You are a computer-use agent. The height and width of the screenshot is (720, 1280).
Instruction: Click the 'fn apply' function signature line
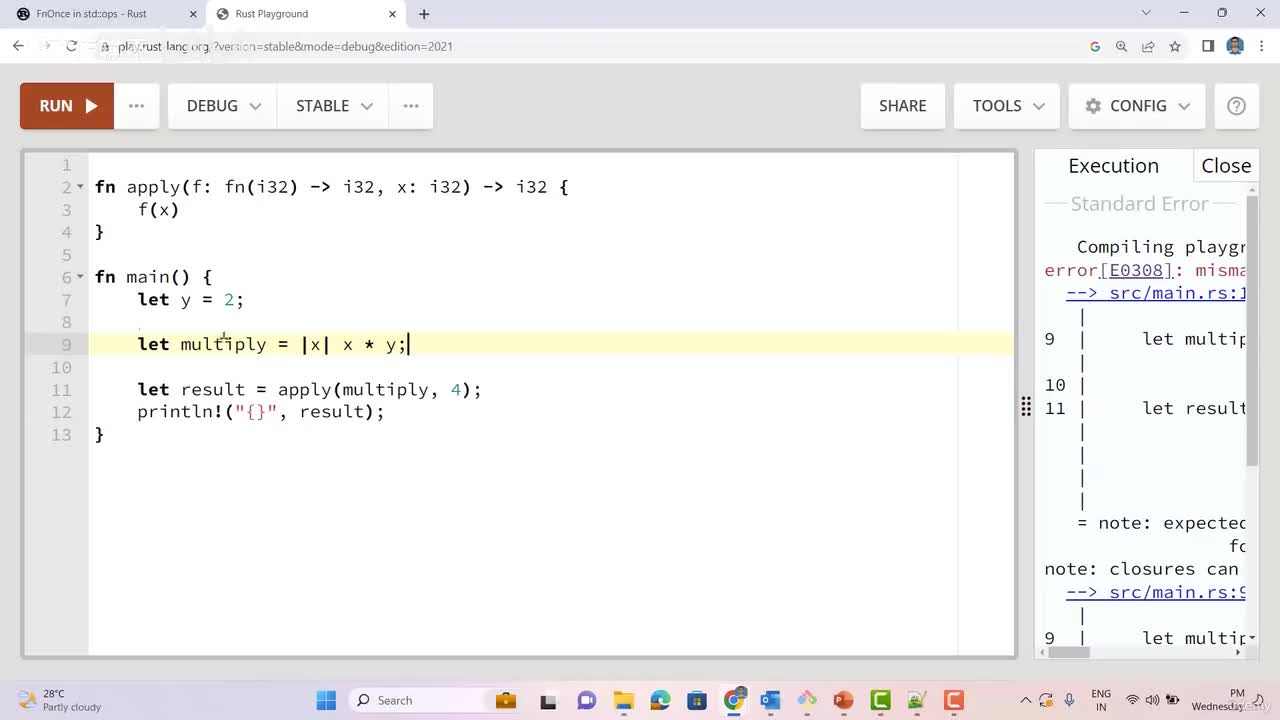click(x=331, y=187)
